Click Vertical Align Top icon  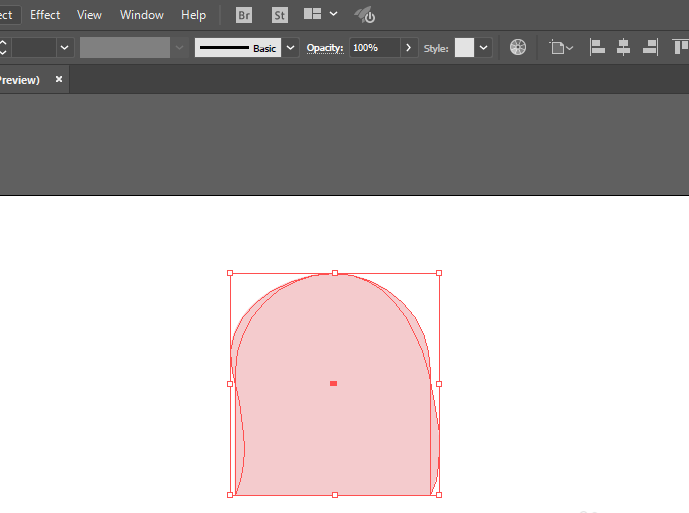(x=680, y=47)
